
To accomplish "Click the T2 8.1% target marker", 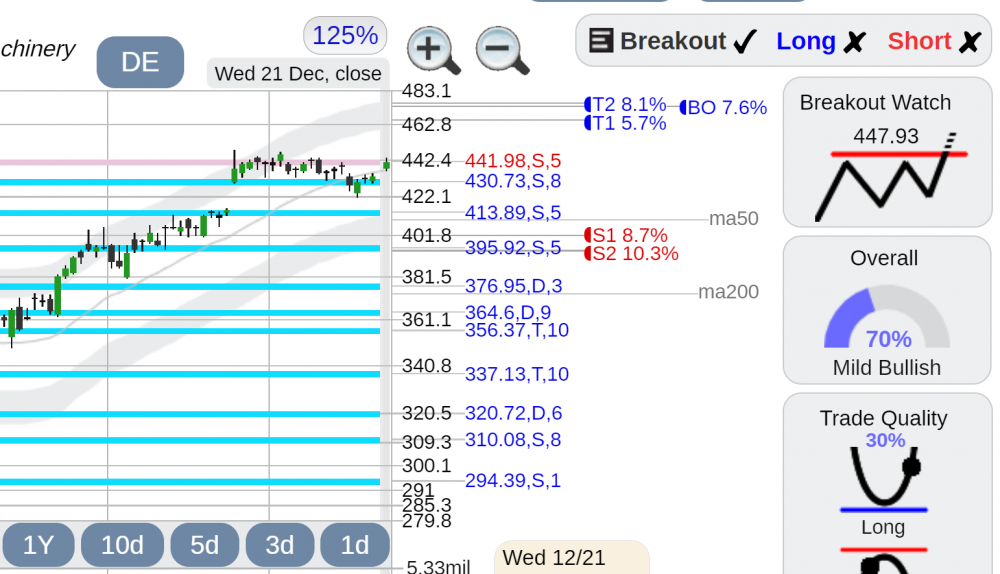I will coord(626,104).
